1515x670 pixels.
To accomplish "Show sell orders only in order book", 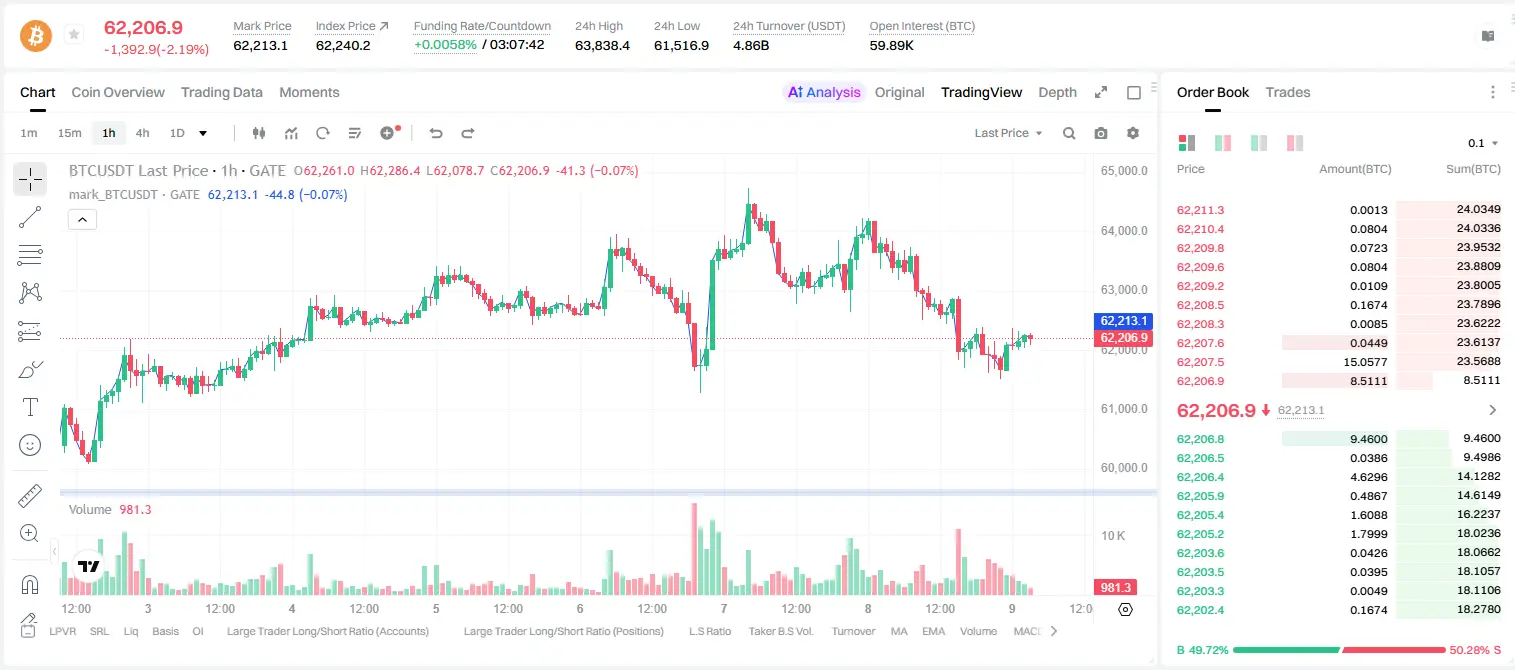I will click(1295, 143).
